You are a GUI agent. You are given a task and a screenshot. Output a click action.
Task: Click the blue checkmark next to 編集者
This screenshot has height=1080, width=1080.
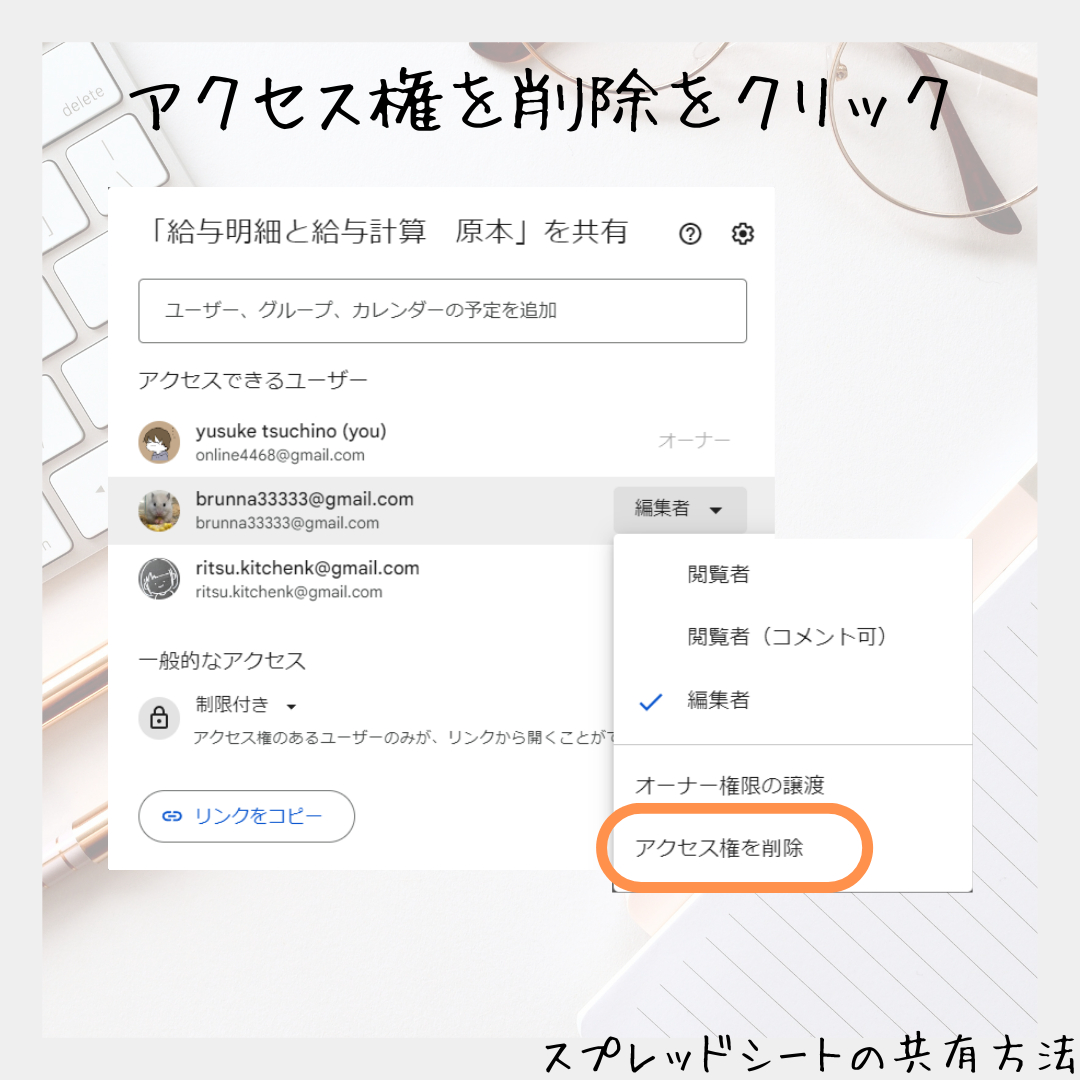[x=650, y=702]
